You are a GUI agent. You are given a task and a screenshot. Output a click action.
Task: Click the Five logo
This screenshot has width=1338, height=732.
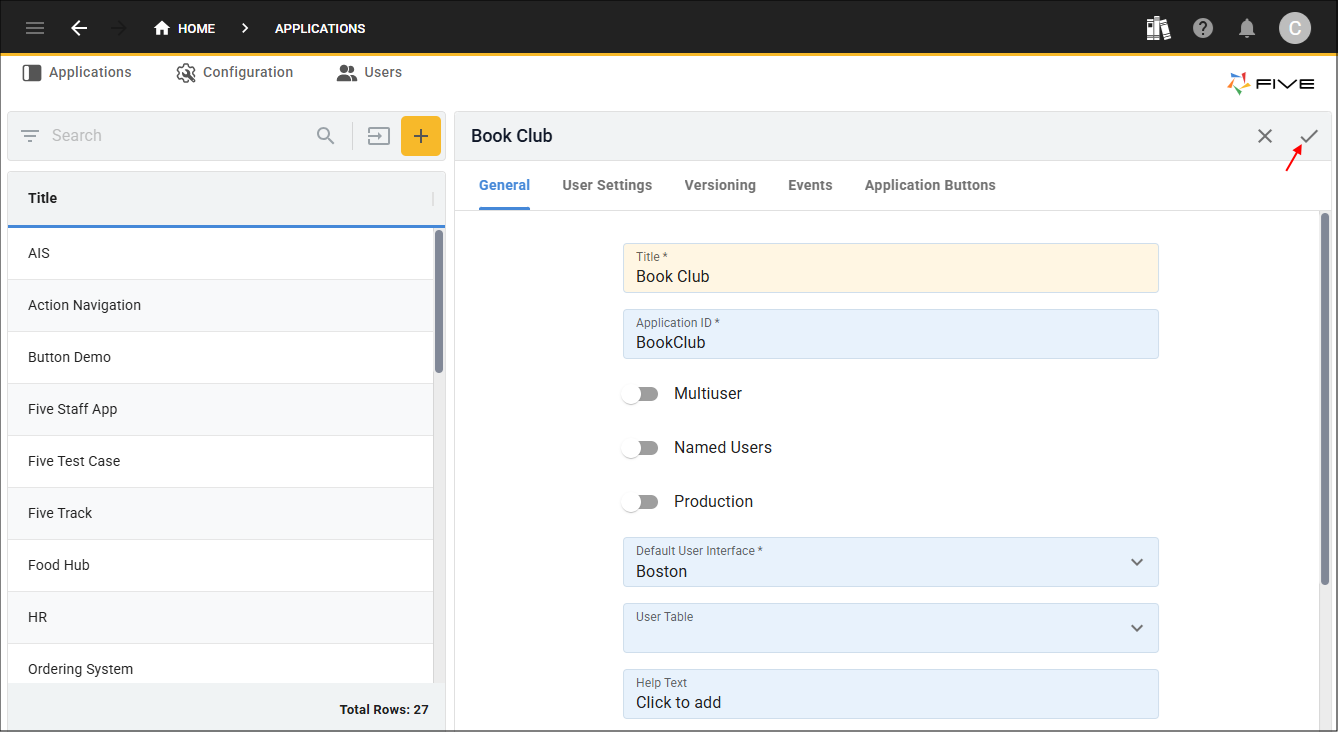pos(1271,83)
